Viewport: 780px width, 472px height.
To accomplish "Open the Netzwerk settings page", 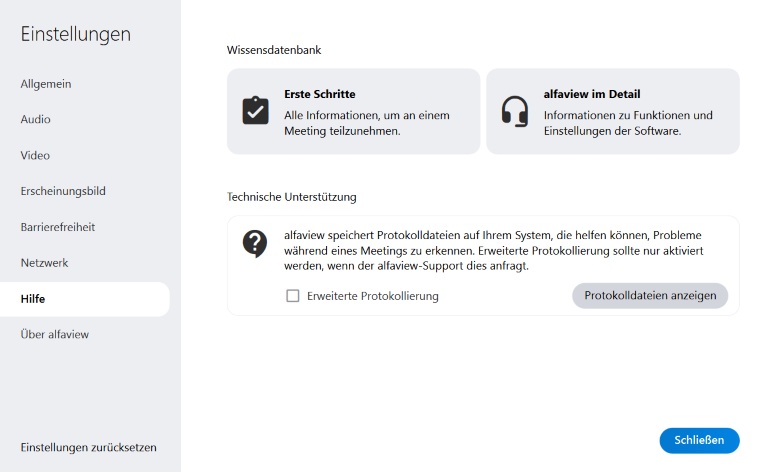I will tap(45, 263).
